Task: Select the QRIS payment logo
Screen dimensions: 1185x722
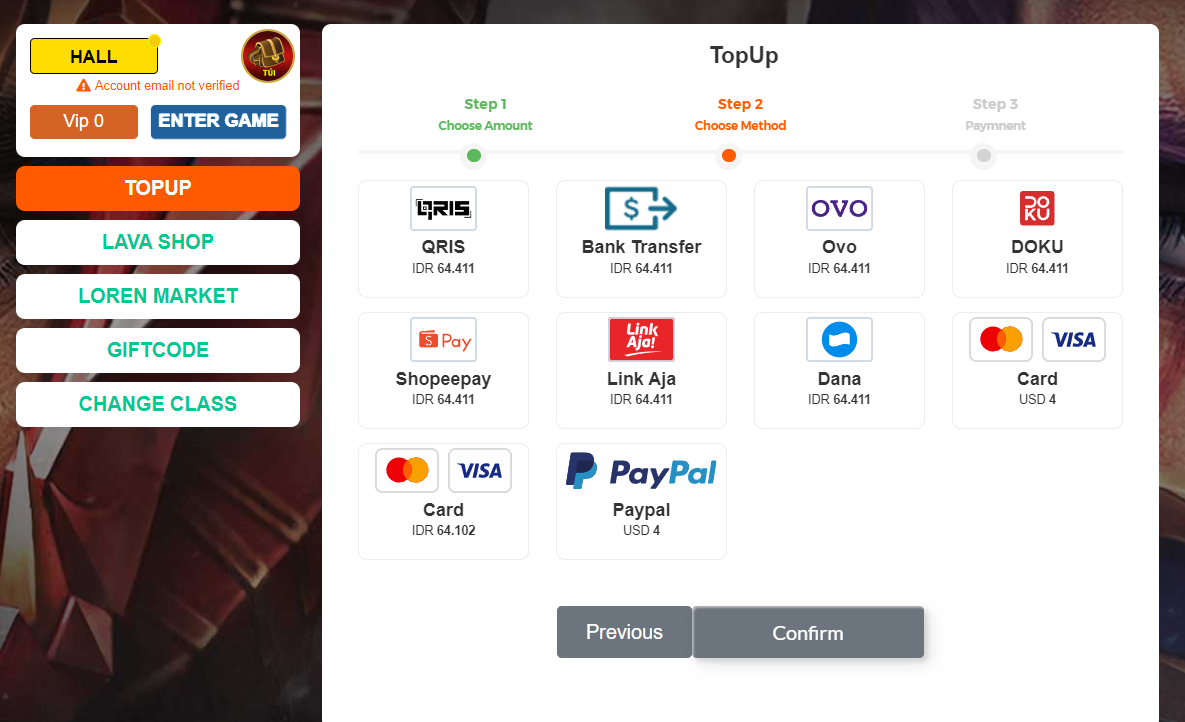Action: point(443,209)
